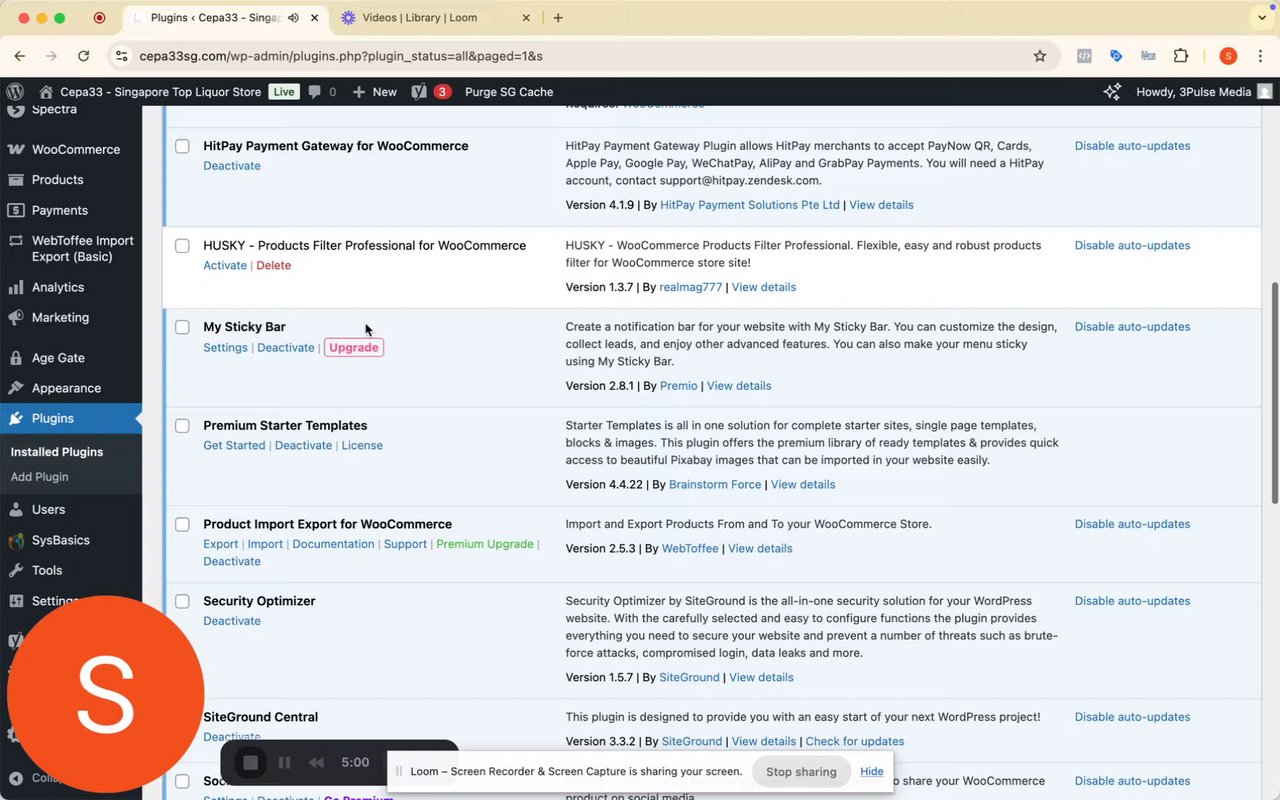The image size is (1280, 800).
Task: Pause the Loom recording
Action: pos(284,763)
